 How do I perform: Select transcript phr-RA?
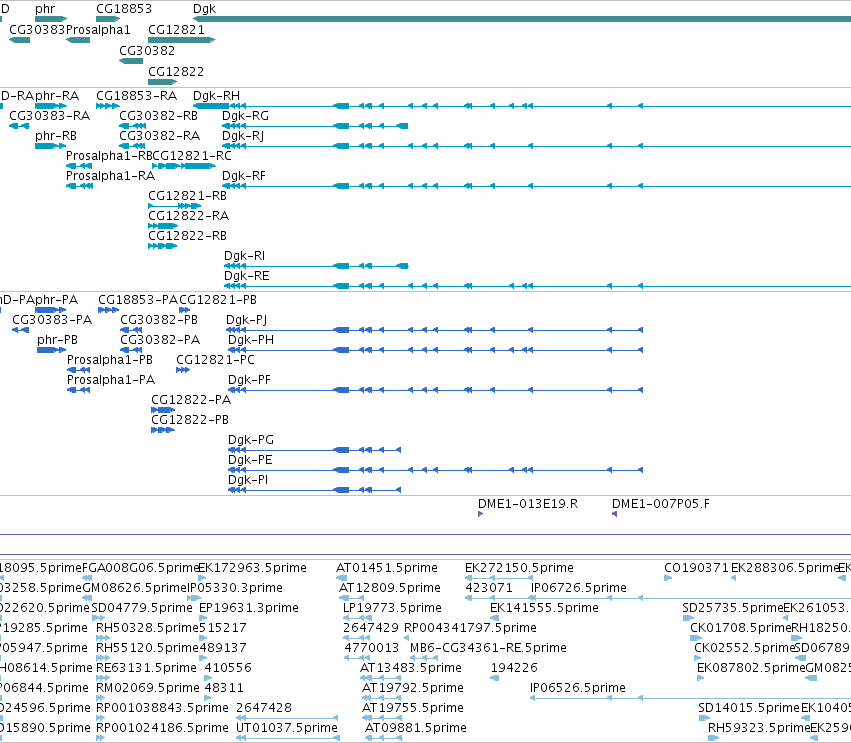coord(50,106)
